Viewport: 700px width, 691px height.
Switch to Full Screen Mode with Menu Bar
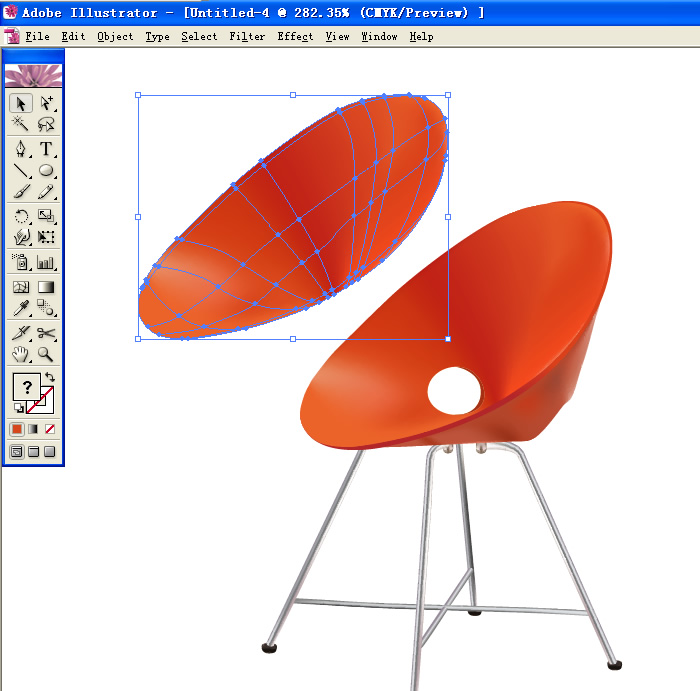point(33,452)
